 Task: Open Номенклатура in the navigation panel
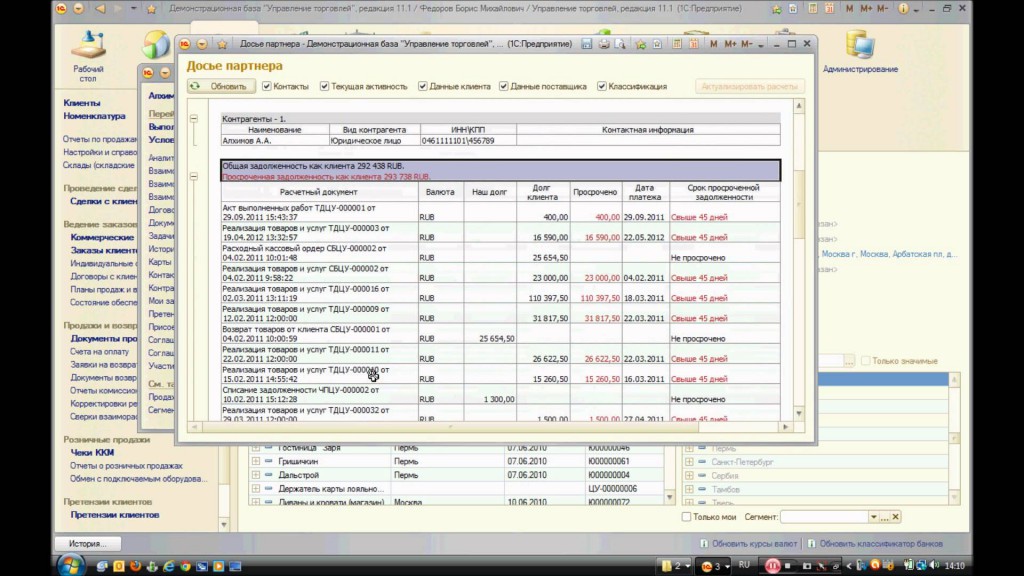pos(94,116)
